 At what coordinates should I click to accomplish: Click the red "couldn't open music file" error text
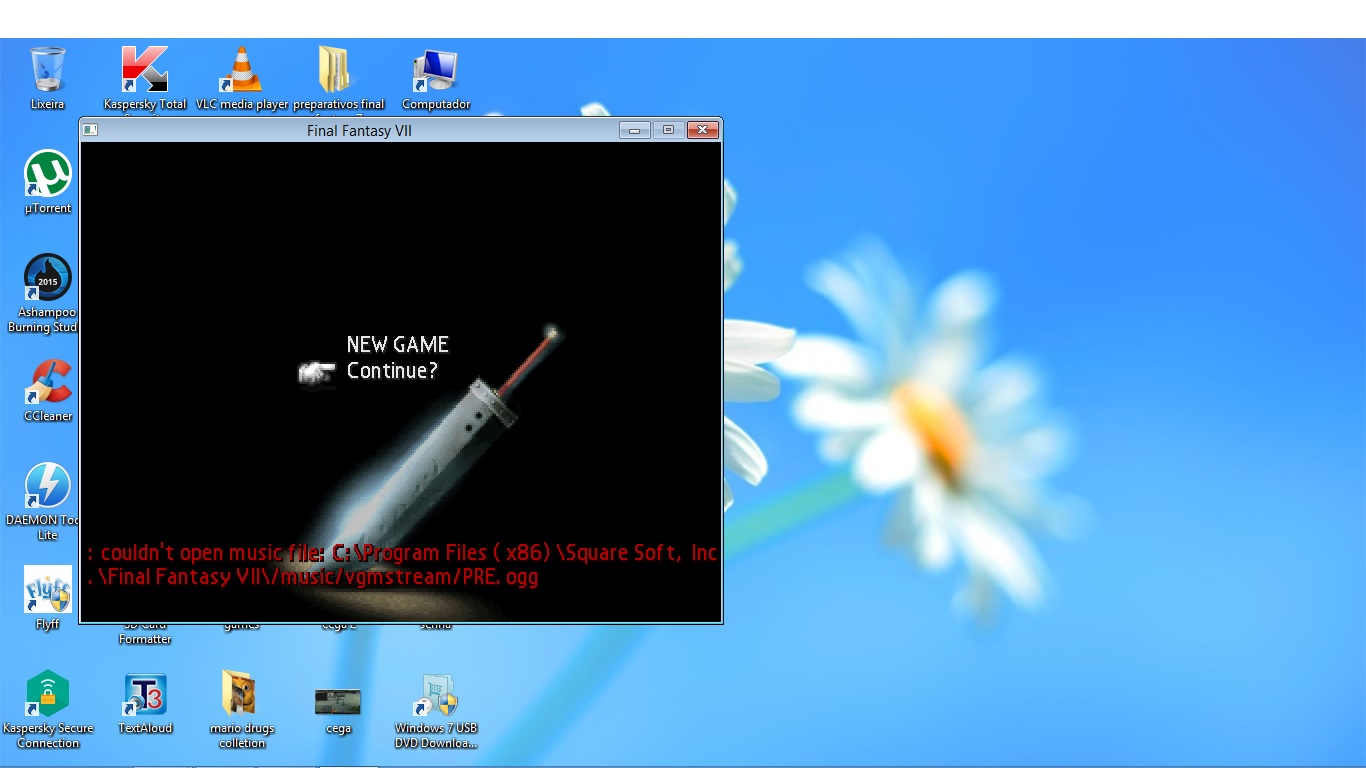(x=402, y=565)
